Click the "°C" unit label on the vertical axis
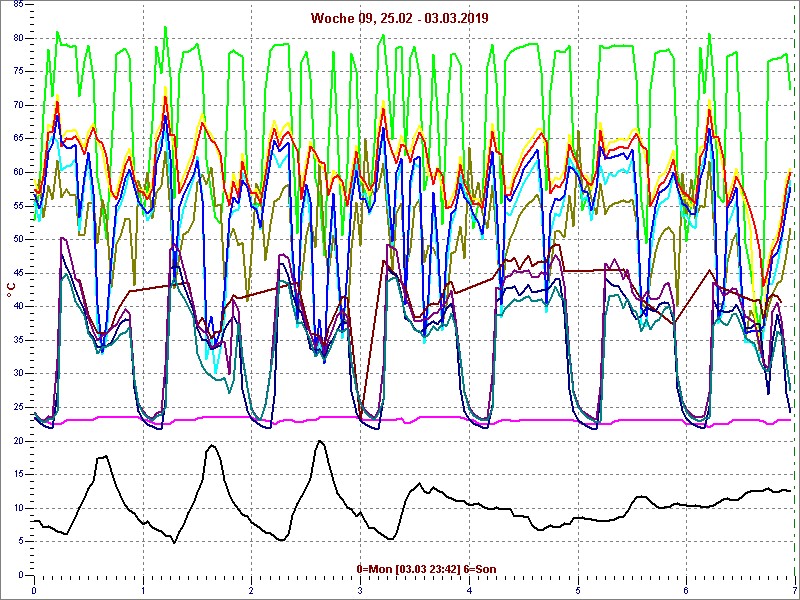 [10, 290]
